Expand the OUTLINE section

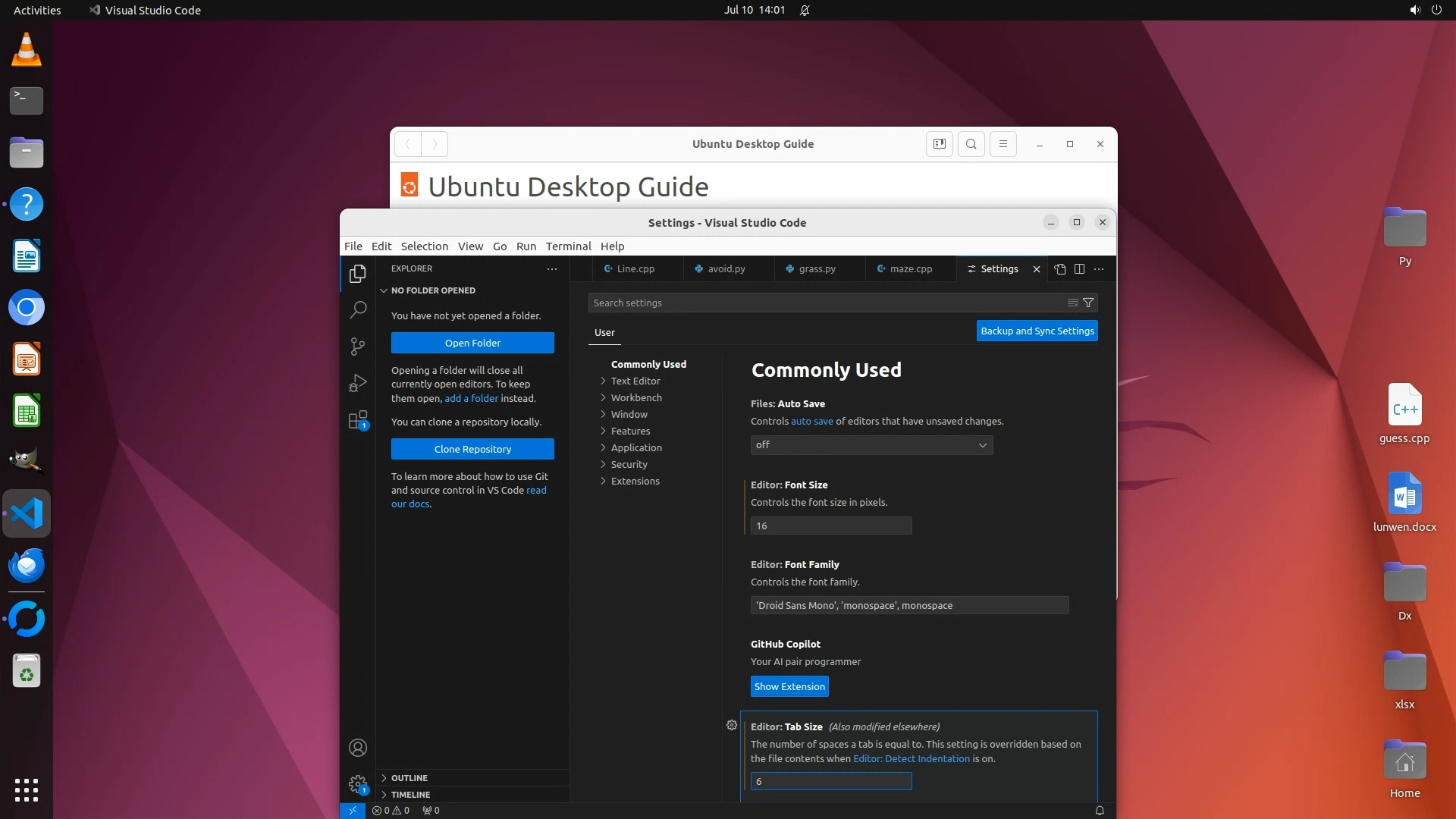coord(409,778)
